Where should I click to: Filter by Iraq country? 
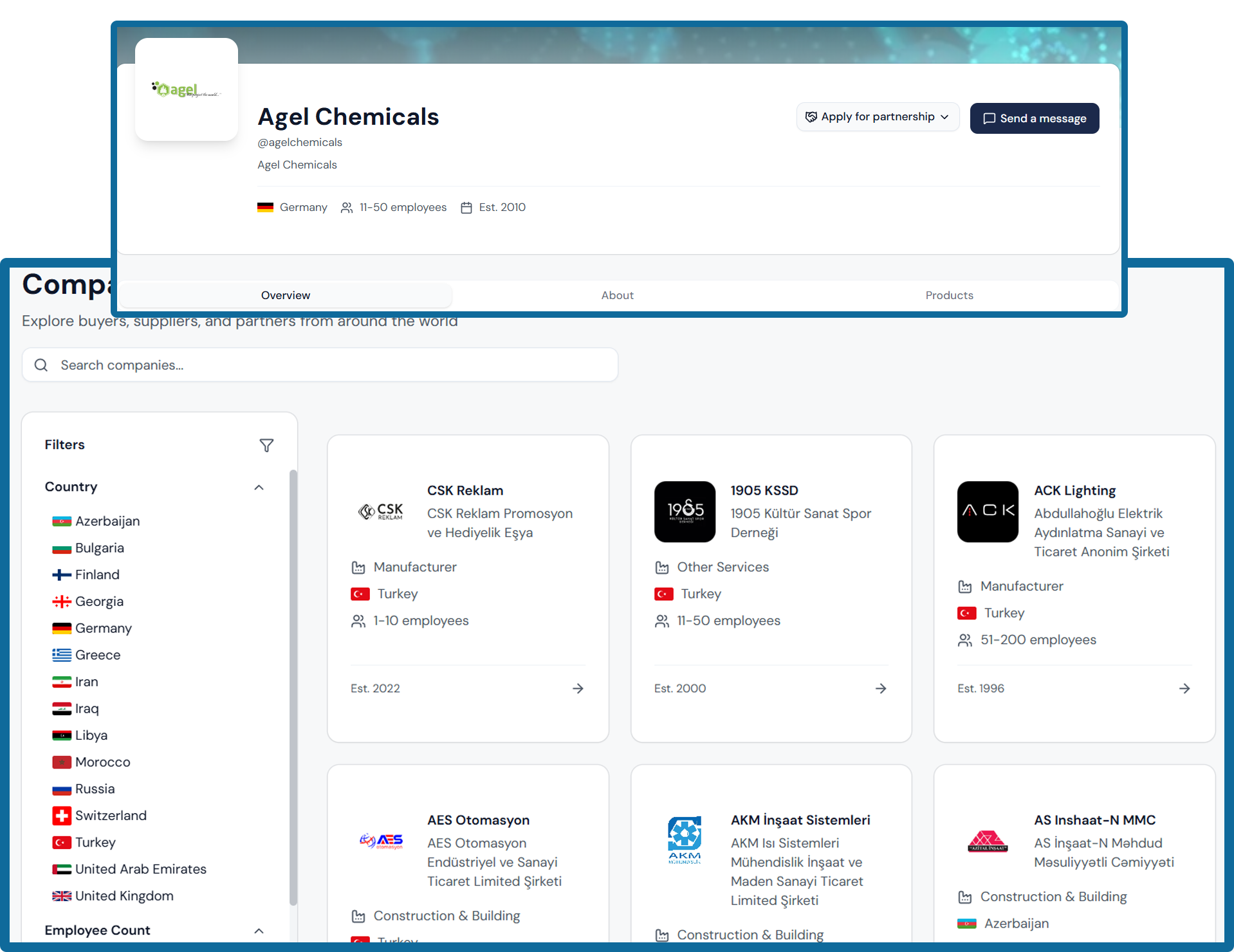tap(76, 709)
